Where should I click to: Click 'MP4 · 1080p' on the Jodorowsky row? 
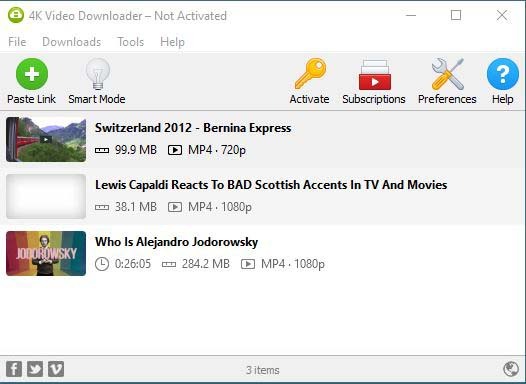point(293,264)
